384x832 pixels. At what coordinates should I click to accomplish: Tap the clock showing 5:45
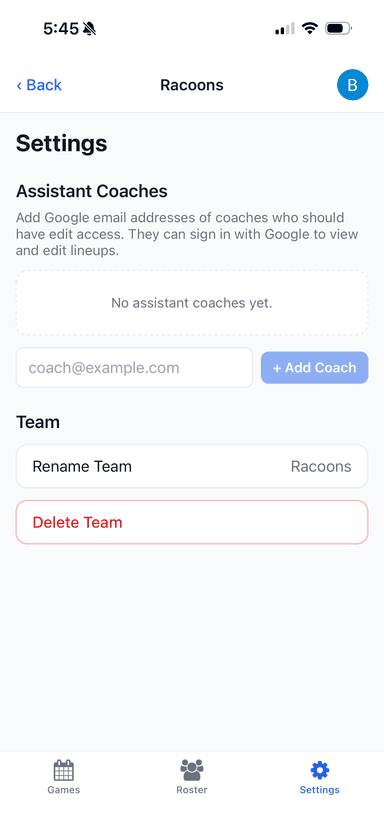point(61,29)
